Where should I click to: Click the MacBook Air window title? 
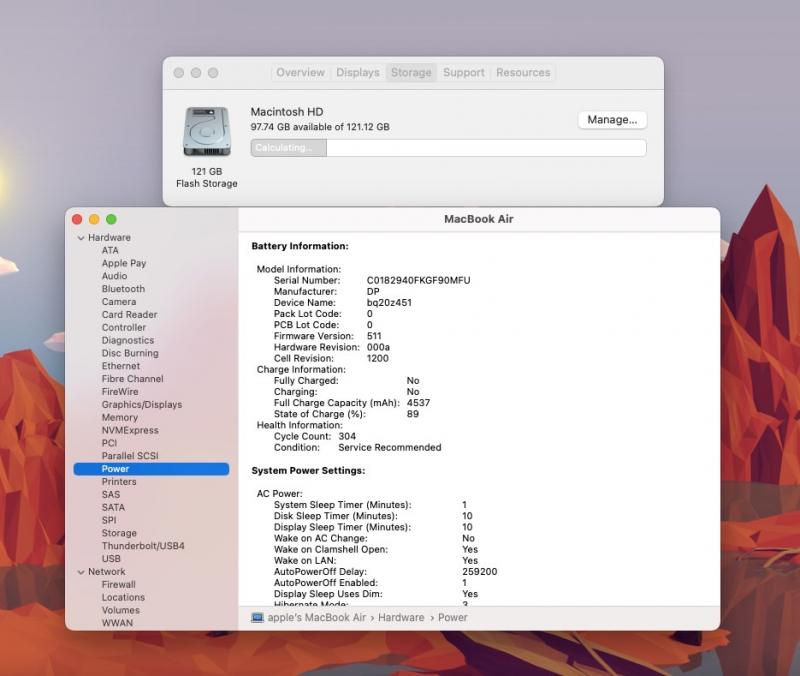479,219
